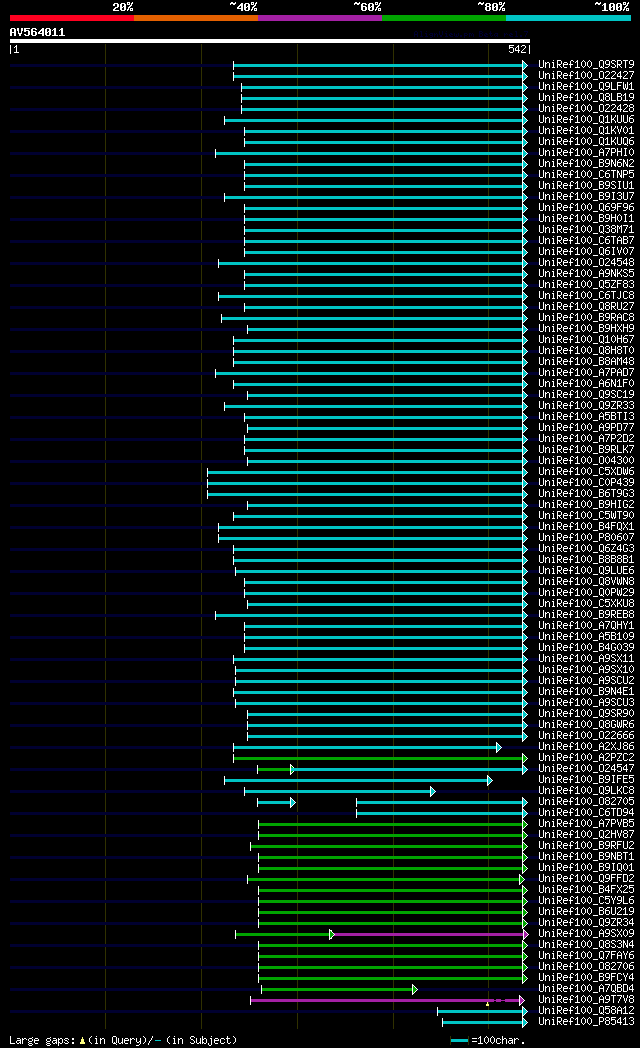Select label UniRef100_C6TJC8
The height and width of the screenshot is (1048, 640).
click(x=586, y=295)
